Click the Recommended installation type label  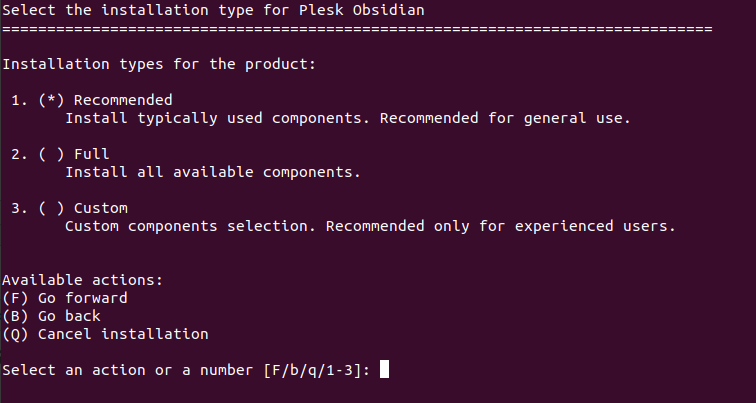(123, 100)
